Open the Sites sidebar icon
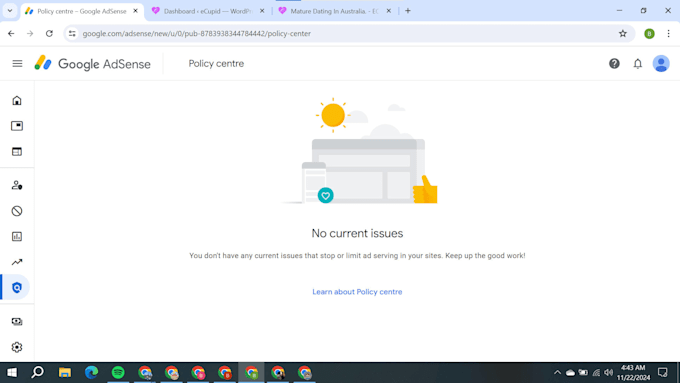680x383 pixels. (x=17, y=151)
